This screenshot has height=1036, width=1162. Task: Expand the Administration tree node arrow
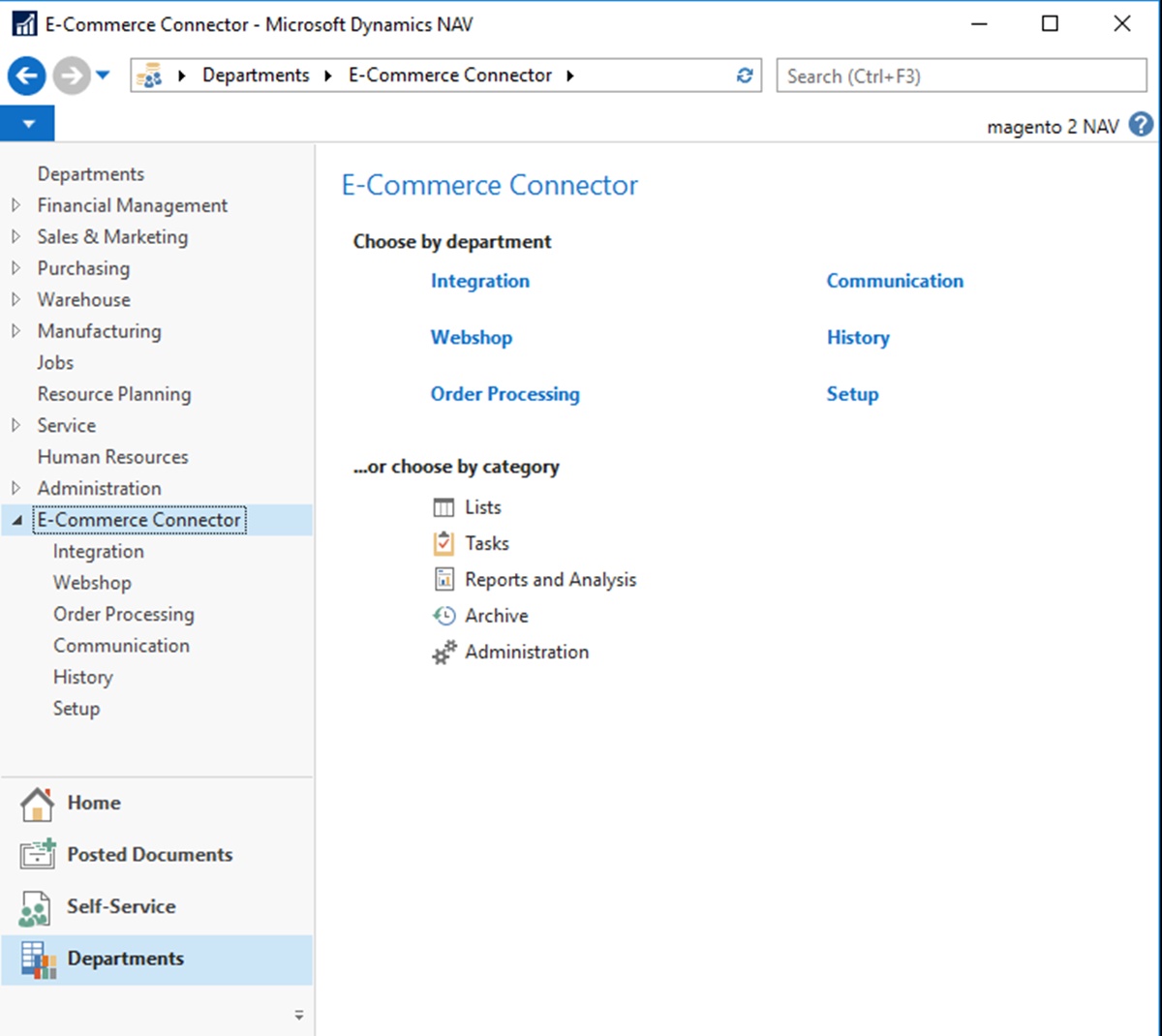[x=15, y=488]
